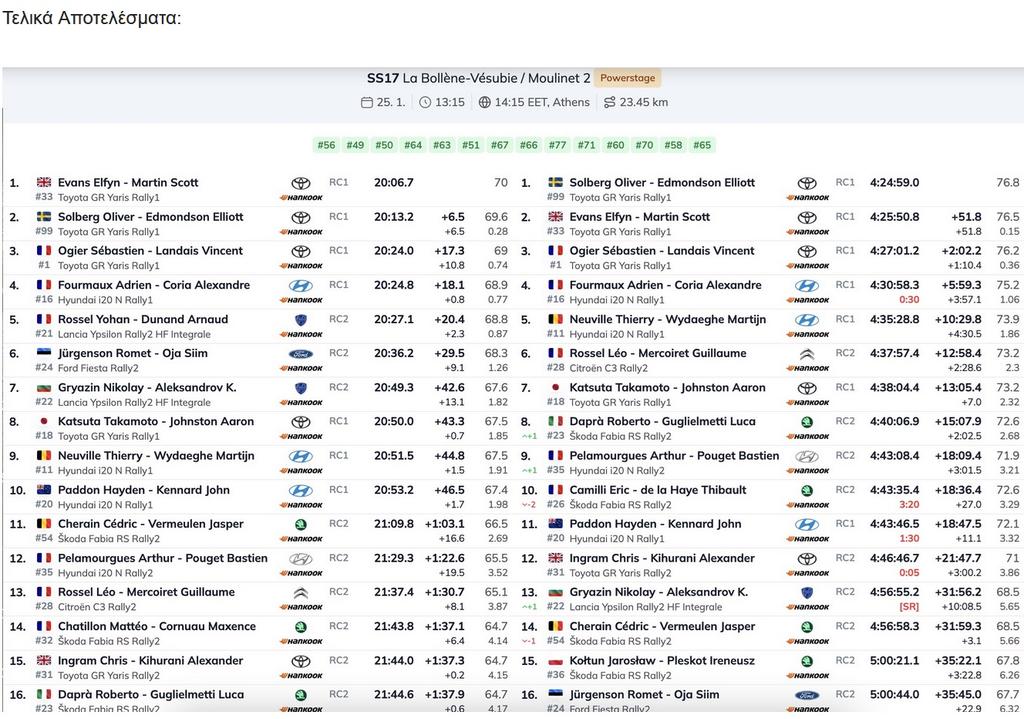Viewport: 1024px width, 719px height.
Task: Click the Hankook logo in Rossel Yohan's row
Action: (x=301, y=334)
